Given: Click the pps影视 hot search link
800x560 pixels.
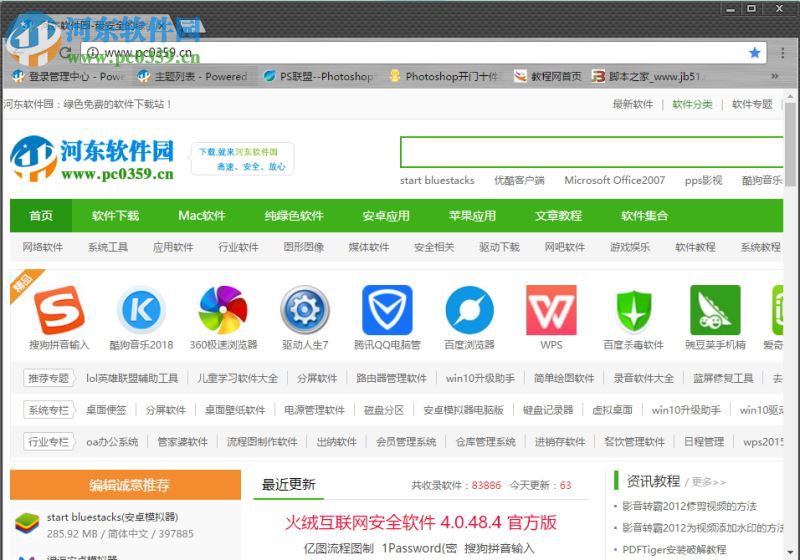Looking at the screenshot, I should [x=703, y=180].
